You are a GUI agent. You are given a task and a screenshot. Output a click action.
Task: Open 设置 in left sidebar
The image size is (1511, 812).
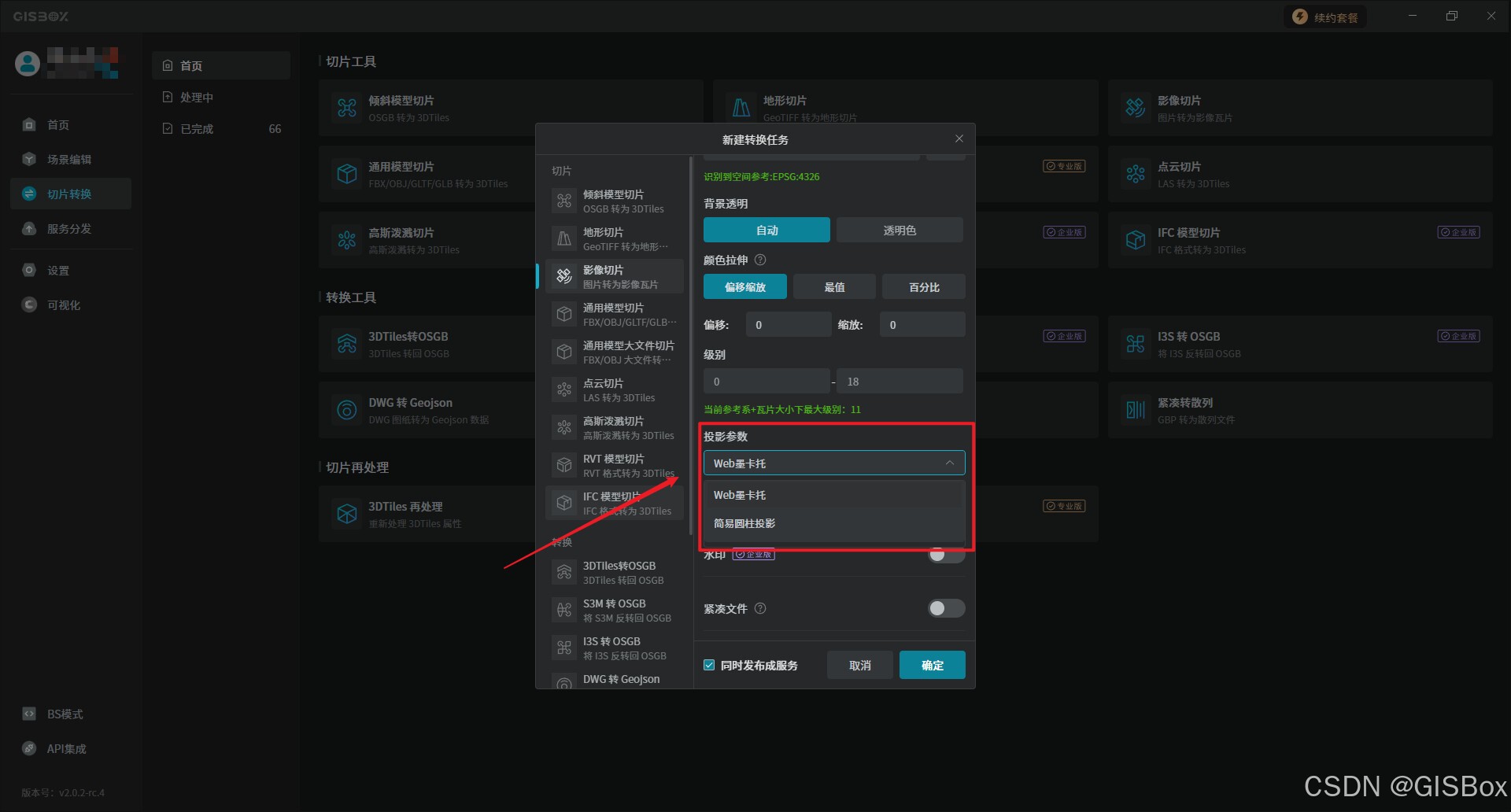71,271
